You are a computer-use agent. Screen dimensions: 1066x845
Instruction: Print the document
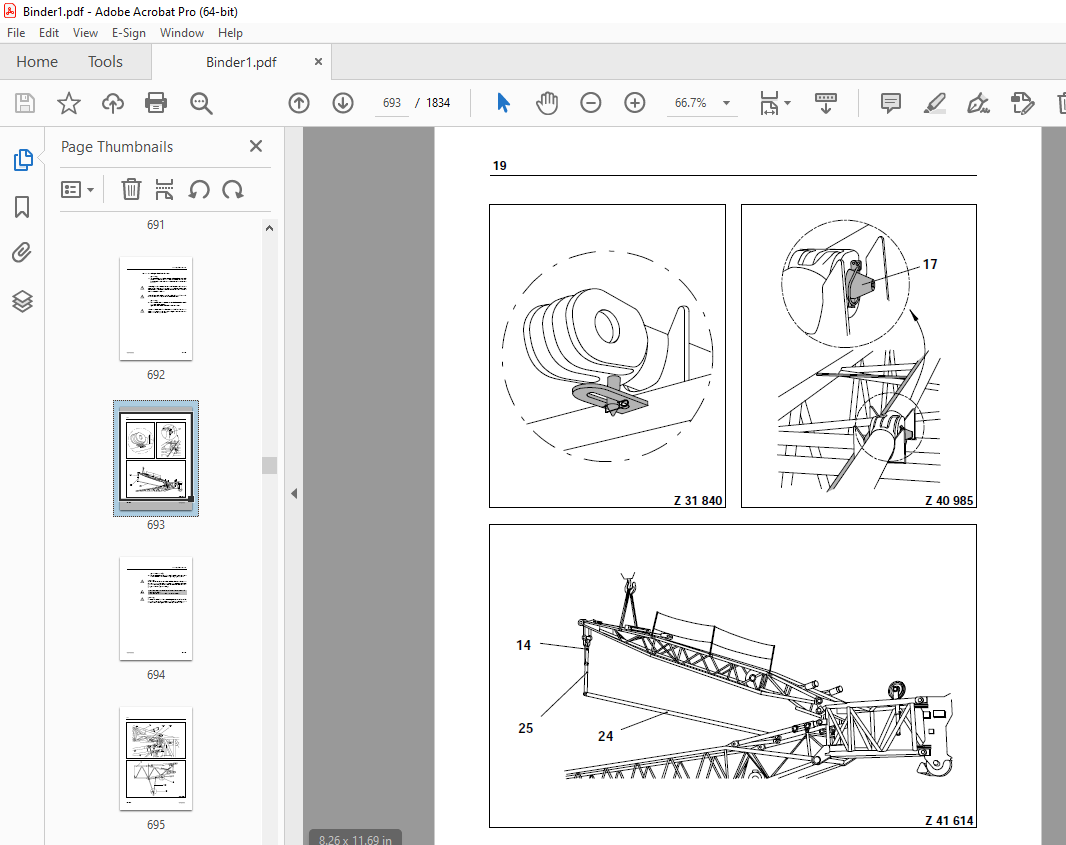coord(156,103)
